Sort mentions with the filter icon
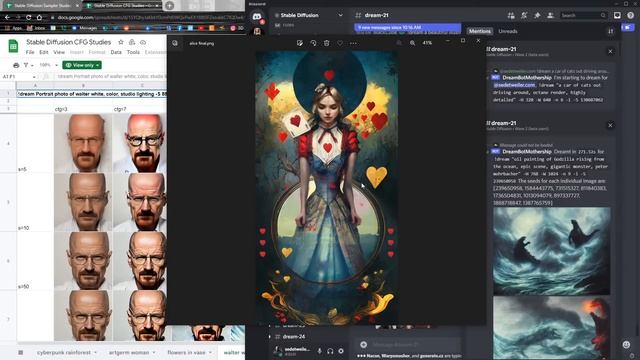640x360 pixels. coord(611,31)
